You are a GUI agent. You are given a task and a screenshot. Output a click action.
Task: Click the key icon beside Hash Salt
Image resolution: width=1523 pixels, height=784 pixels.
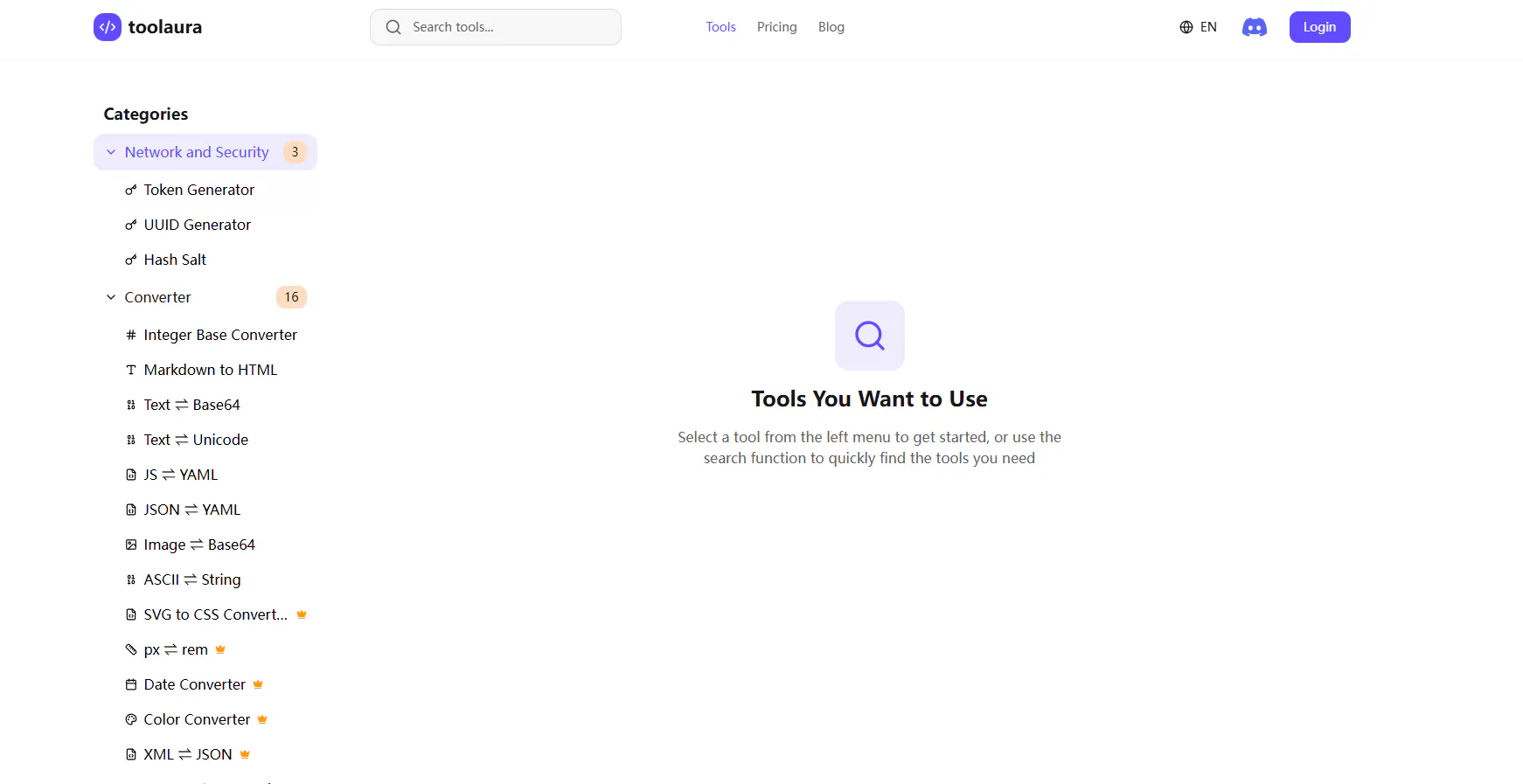131,260
